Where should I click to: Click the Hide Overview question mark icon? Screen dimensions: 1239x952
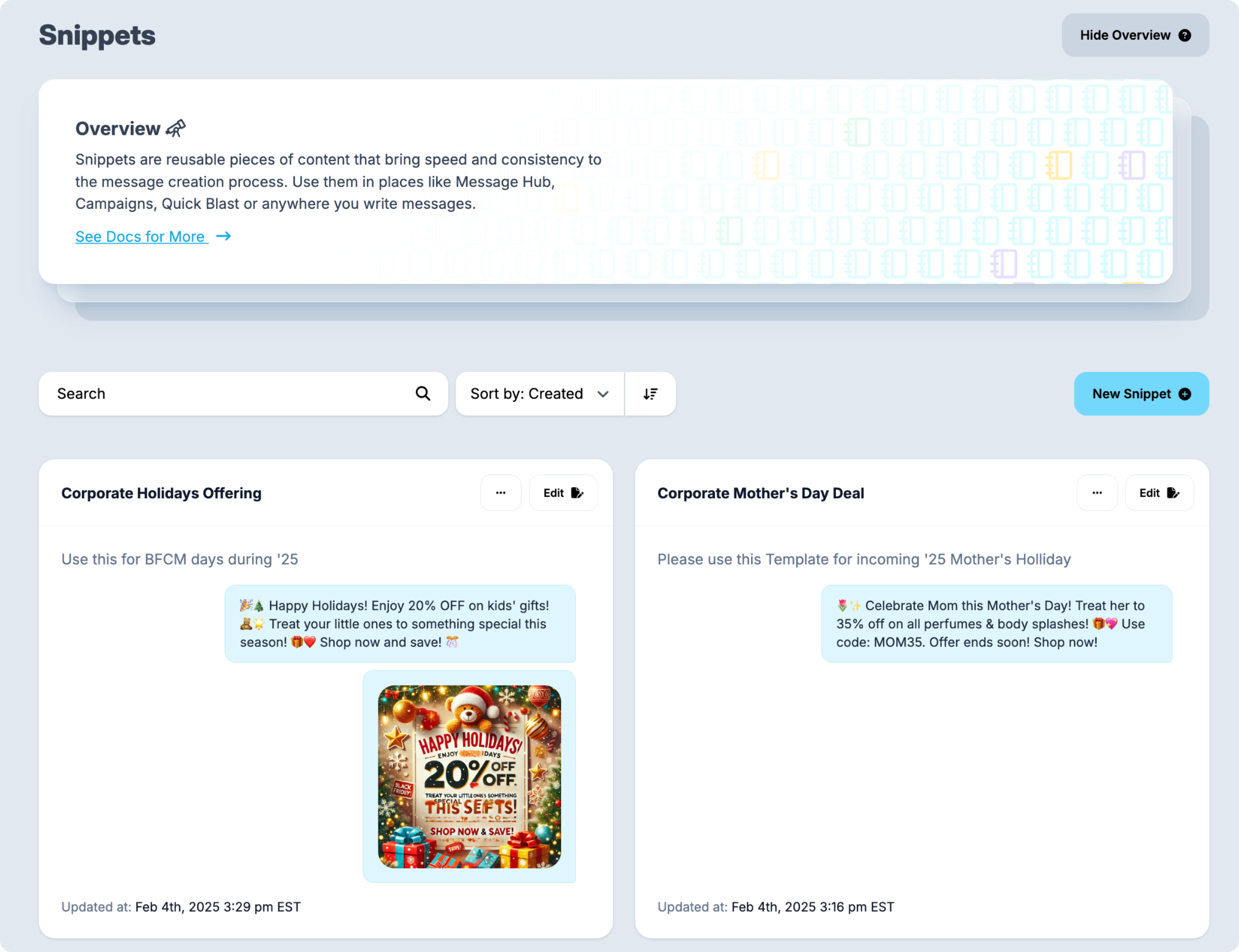point(1185,35)
